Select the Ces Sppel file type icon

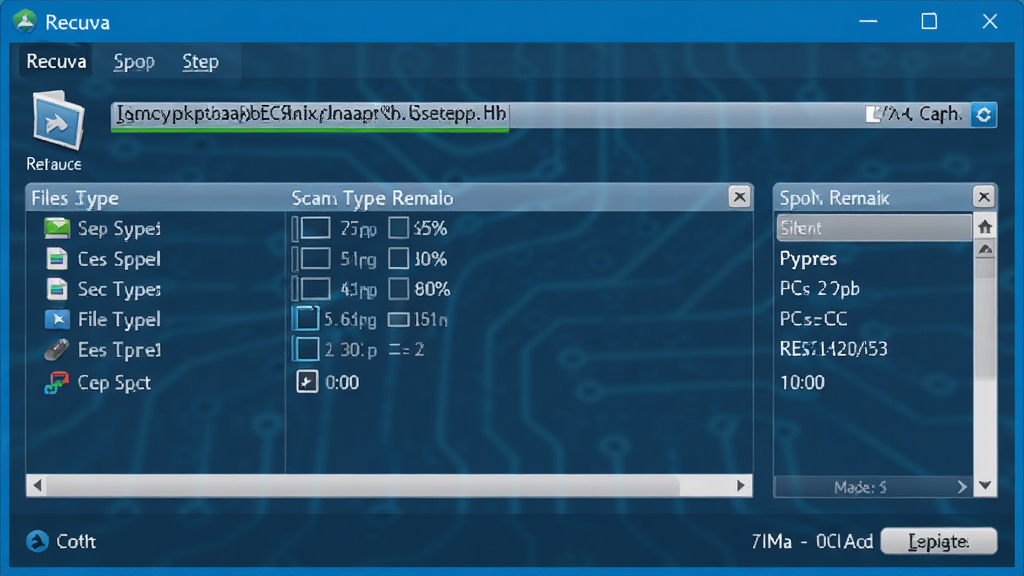(x=57, y=259)
